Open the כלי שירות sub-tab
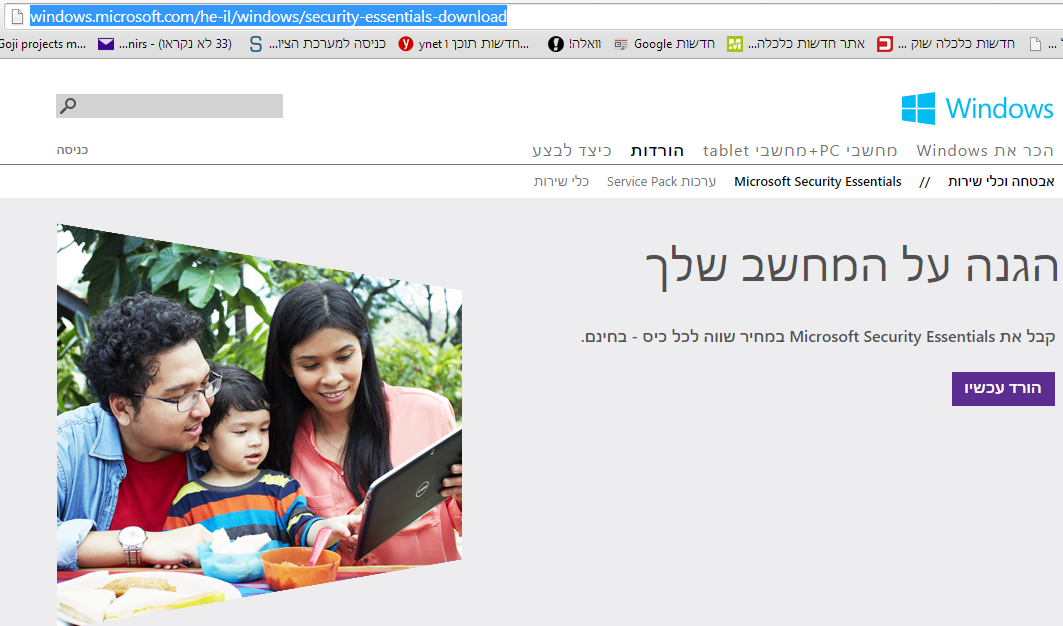 pos(561,182)
